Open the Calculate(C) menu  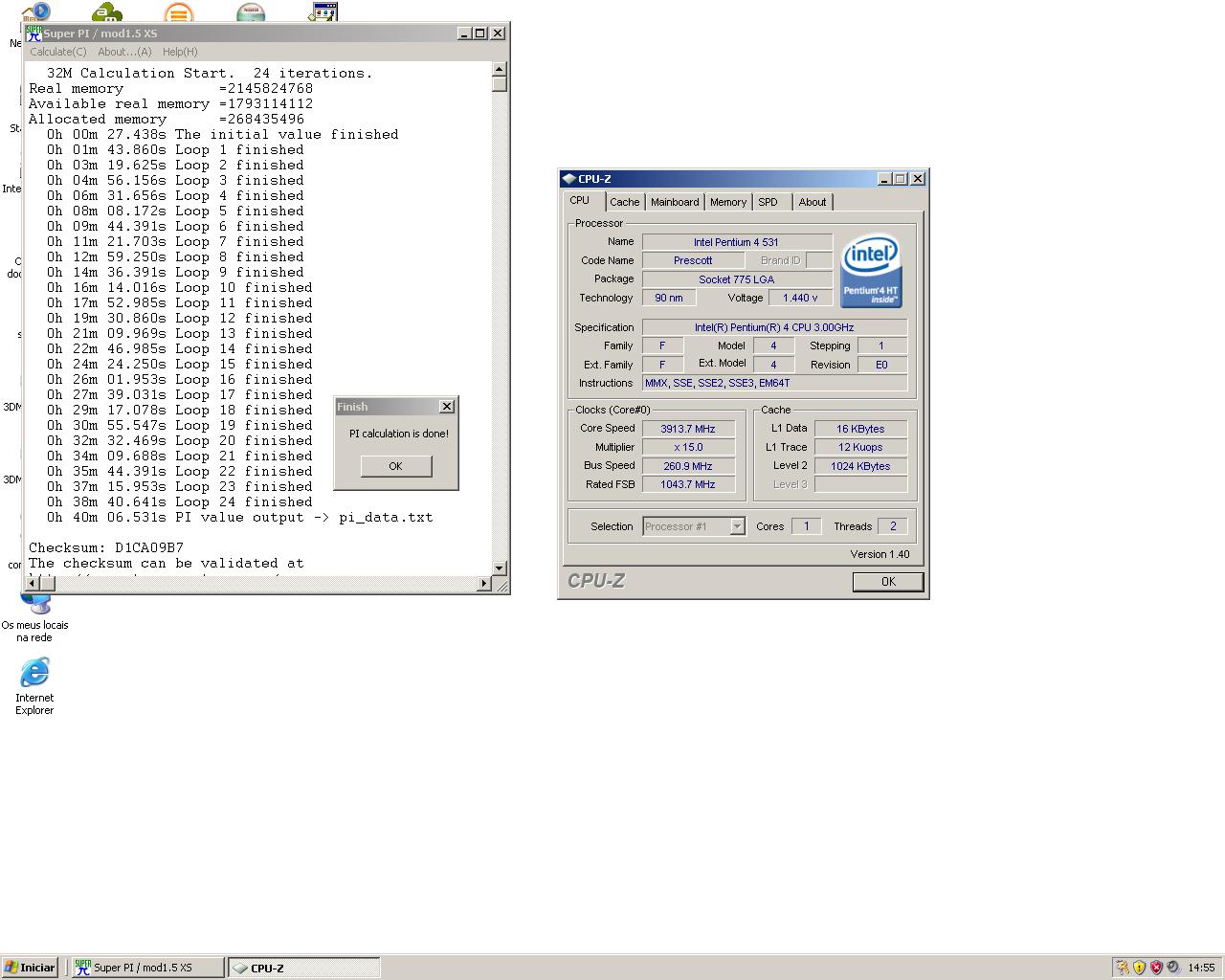tap(58, 52)
